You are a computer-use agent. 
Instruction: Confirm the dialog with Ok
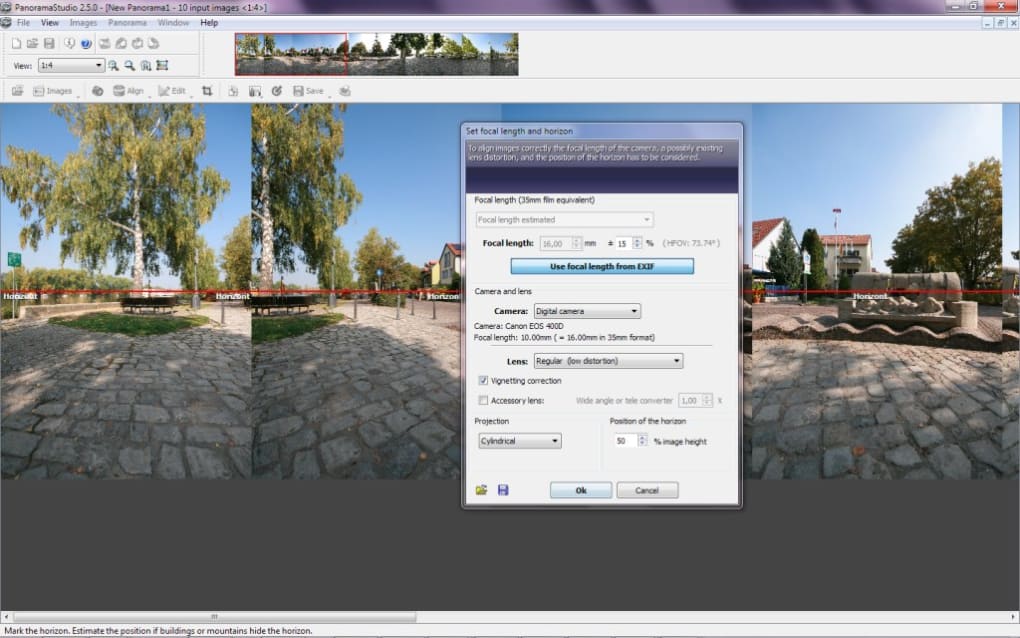point(581,490)
